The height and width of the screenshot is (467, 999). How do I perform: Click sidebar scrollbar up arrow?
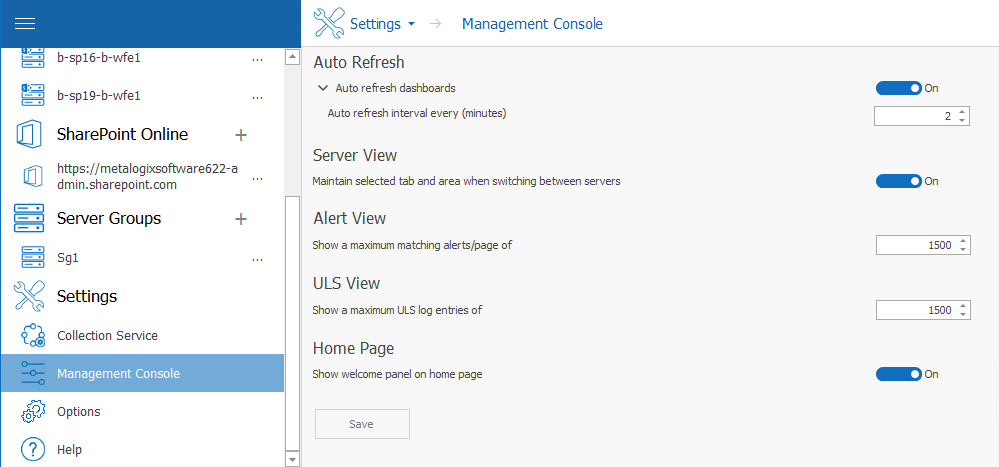tap(292, 57)
